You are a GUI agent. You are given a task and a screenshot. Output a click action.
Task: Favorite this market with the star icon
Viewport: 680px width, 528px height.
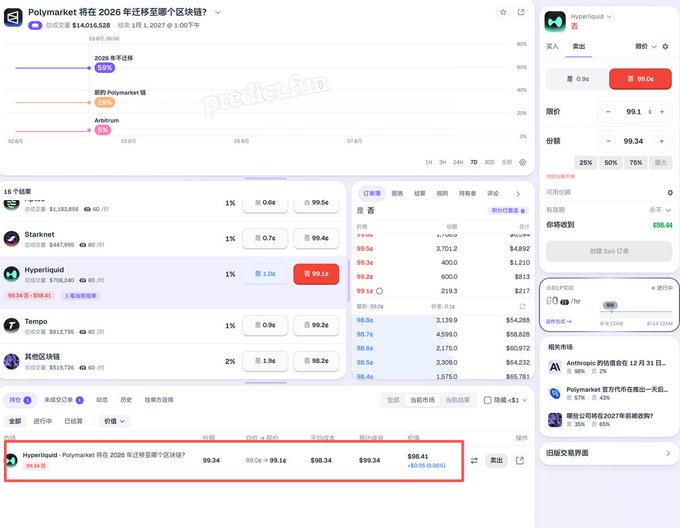503,12
